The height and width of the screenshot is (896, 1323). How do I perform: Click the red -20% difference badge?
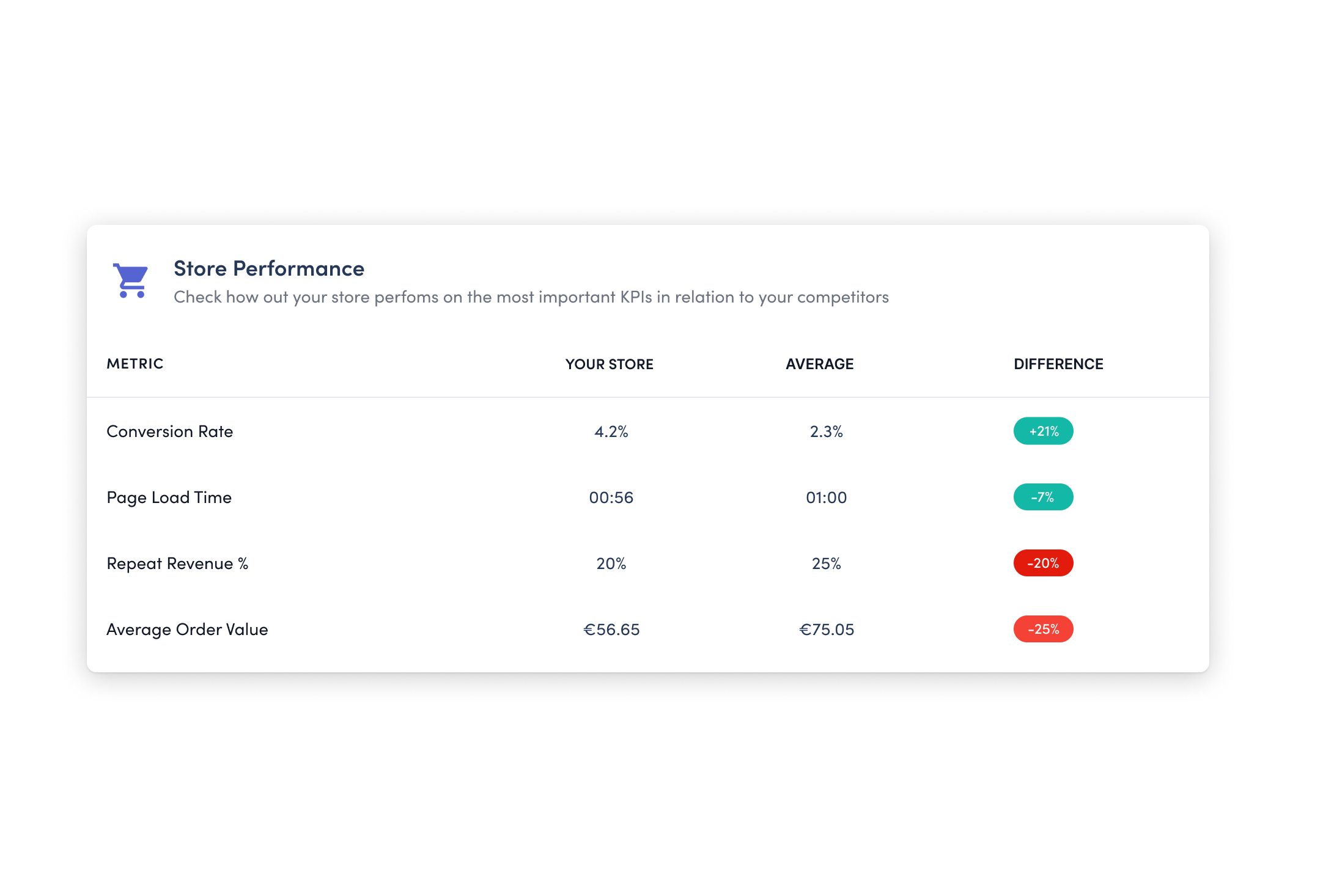coord(1043,563)
